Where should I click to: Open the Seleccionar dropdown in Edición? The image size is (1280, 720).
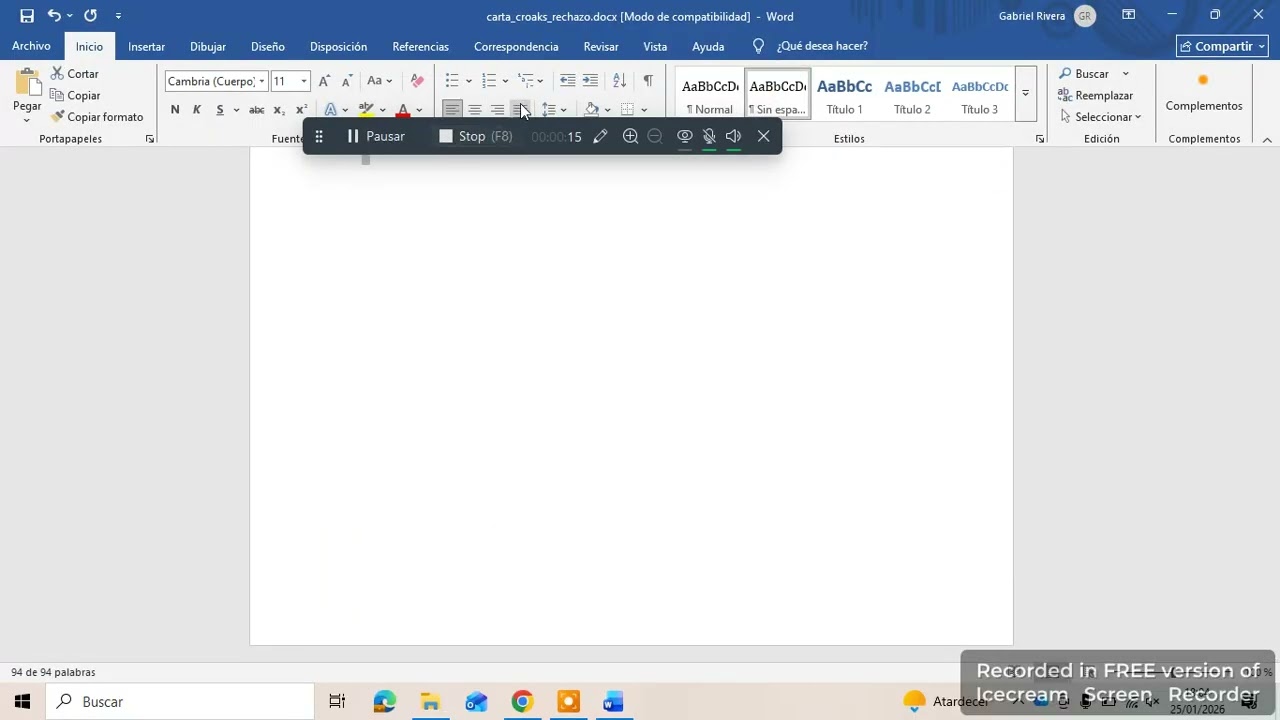tap(1100, 117)
